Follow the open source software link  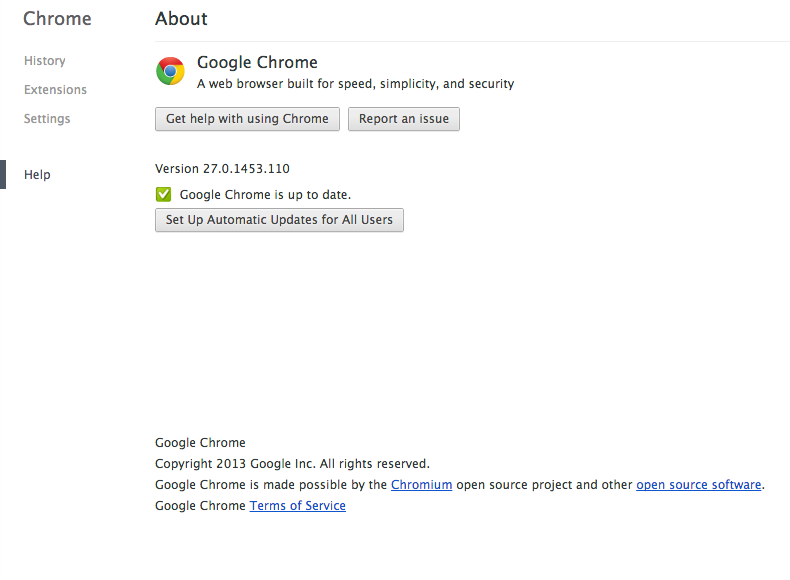click(x=698, y=485)
